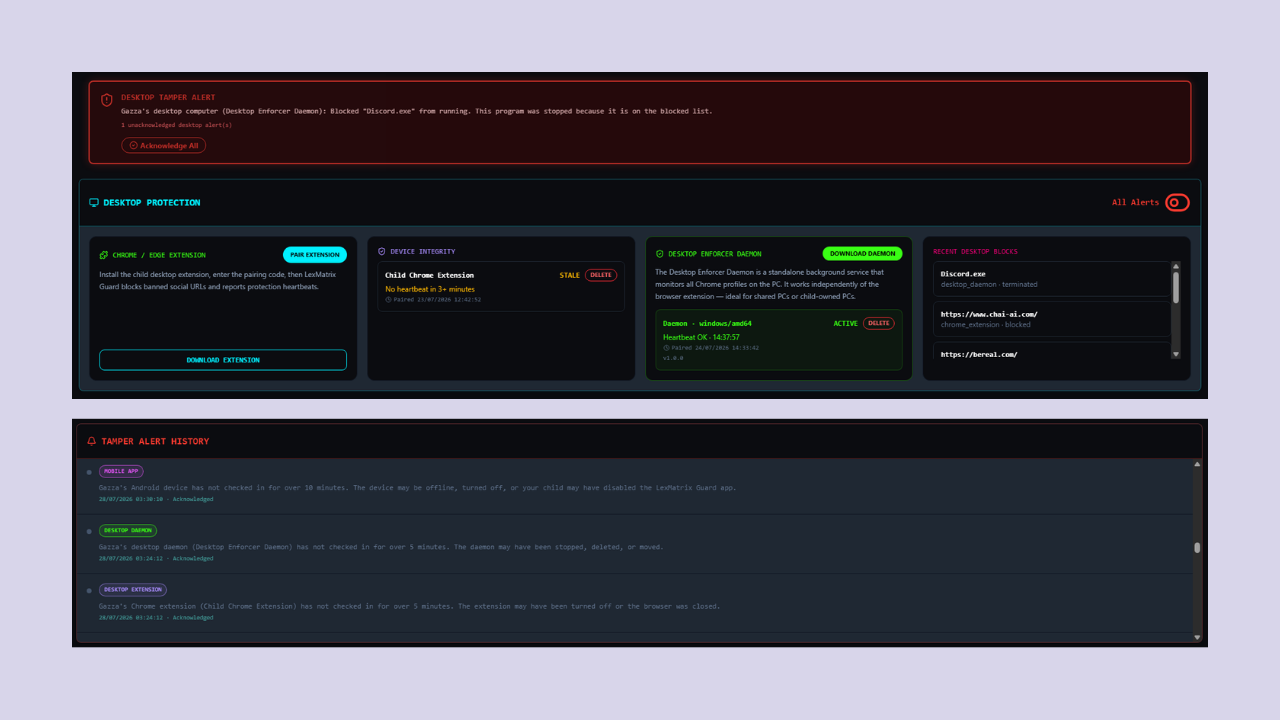Click the desktop daemon not checked in alert message
This screenshot has width=1280, height=720.
coord(381,547)
